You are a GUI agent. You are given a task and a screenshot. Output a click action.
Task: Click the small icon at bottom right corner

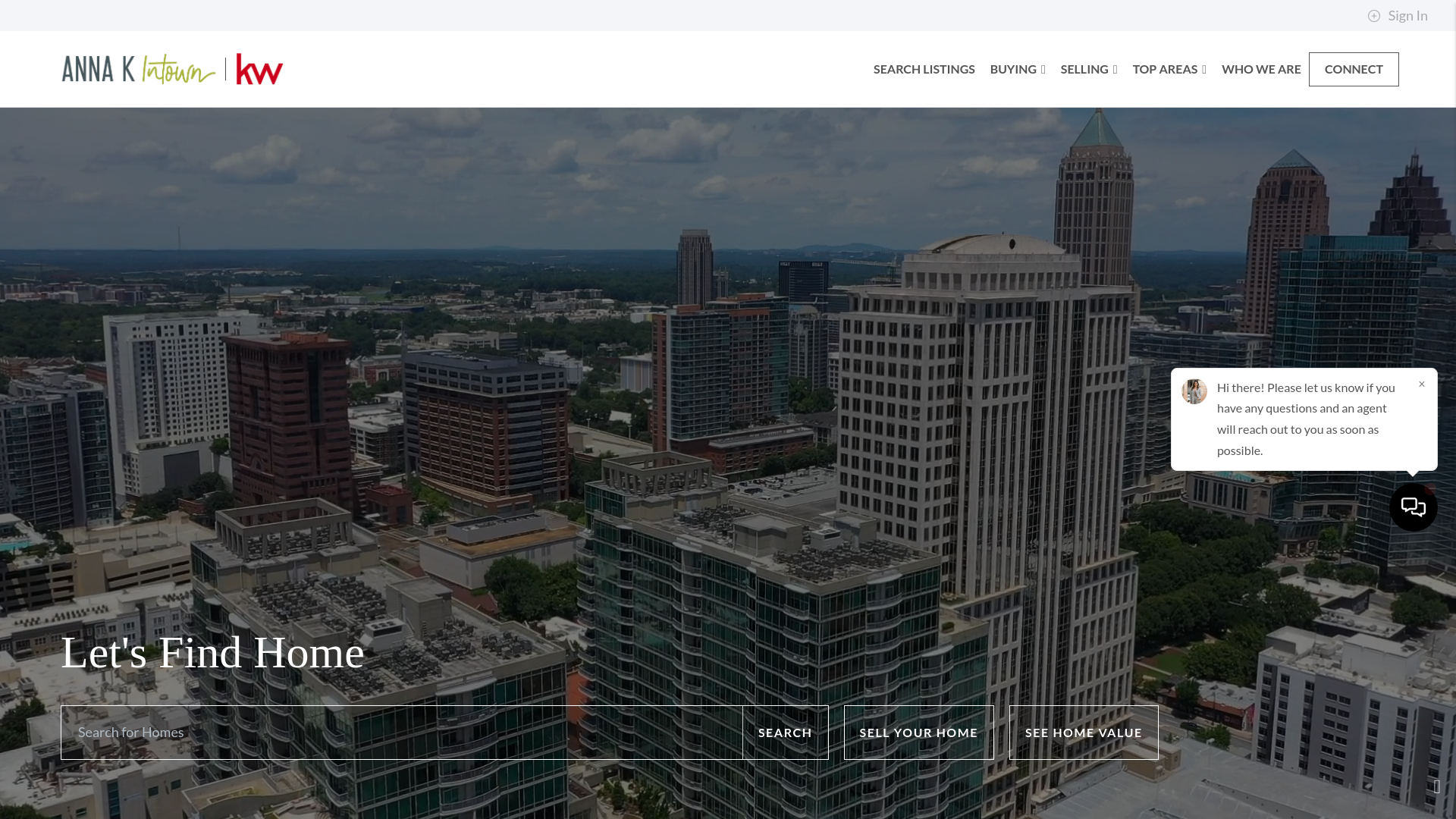(x=1437, y=786)
